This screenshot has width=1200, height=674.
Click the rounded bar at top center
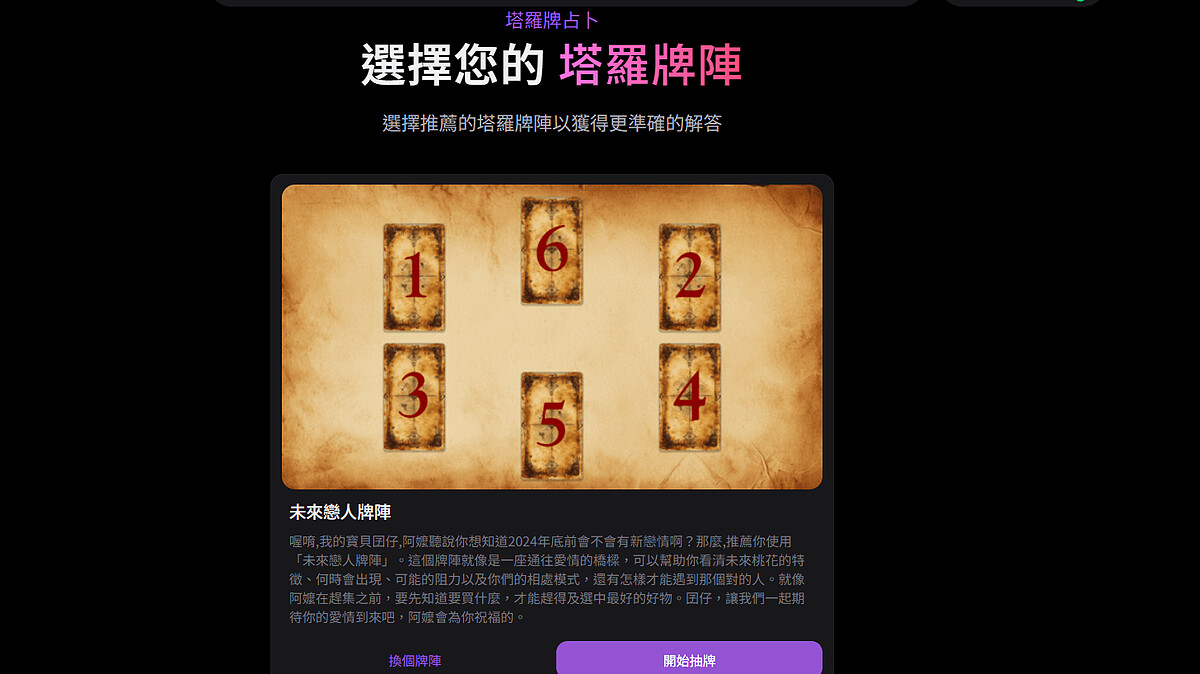[566, 3]
